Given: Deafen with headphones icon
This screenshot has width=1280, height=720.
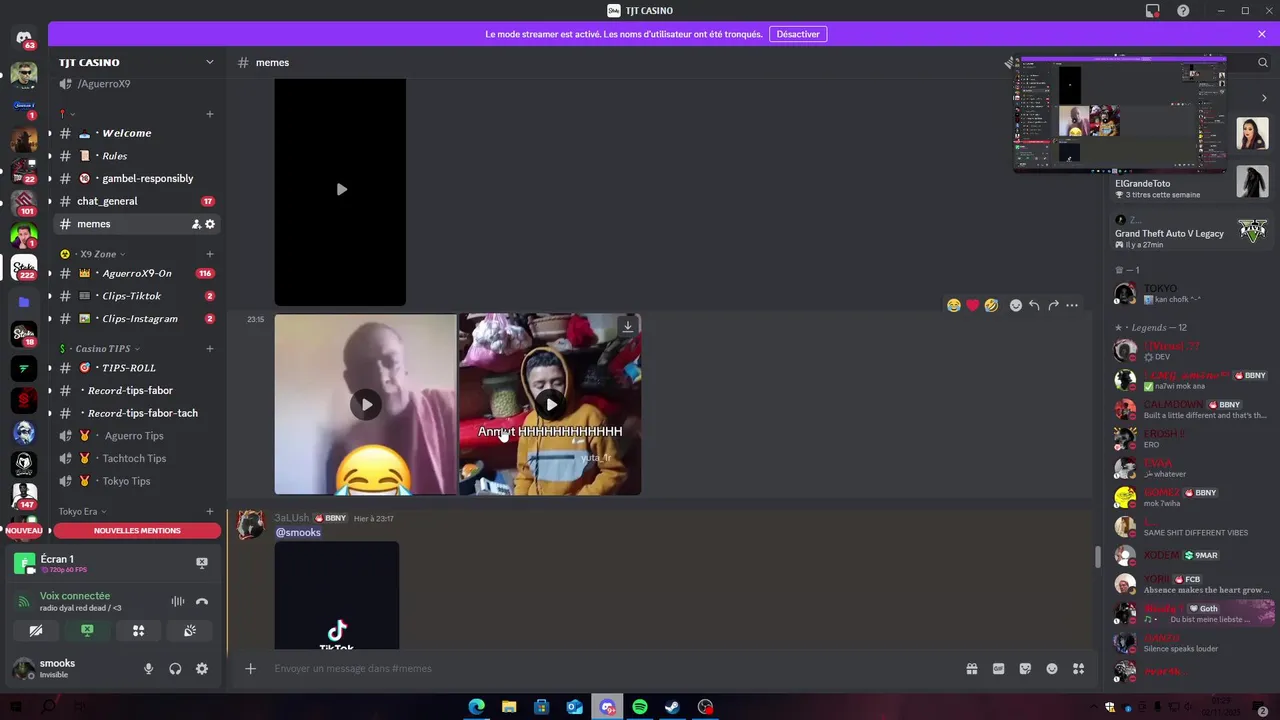Looking at the screenshot, I should pyautogui.click(x=175, y=669).
